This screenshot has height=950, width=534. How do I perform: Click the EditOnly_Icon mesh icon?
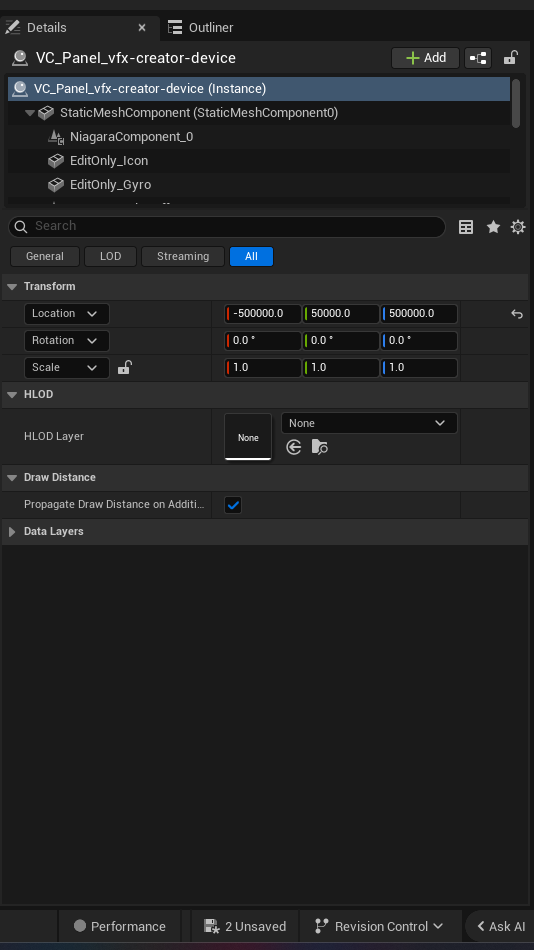[56, 161]
